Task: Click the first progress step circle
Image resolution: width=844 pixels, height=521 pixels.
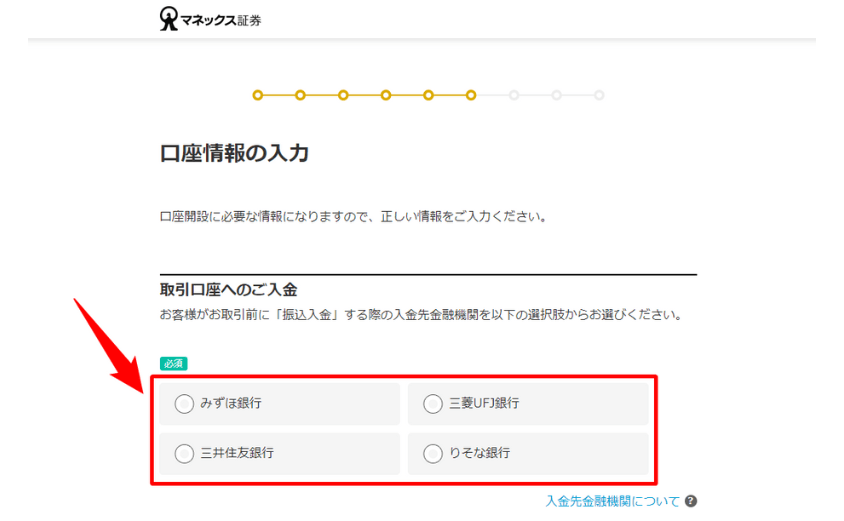Action: coord(258,95)
